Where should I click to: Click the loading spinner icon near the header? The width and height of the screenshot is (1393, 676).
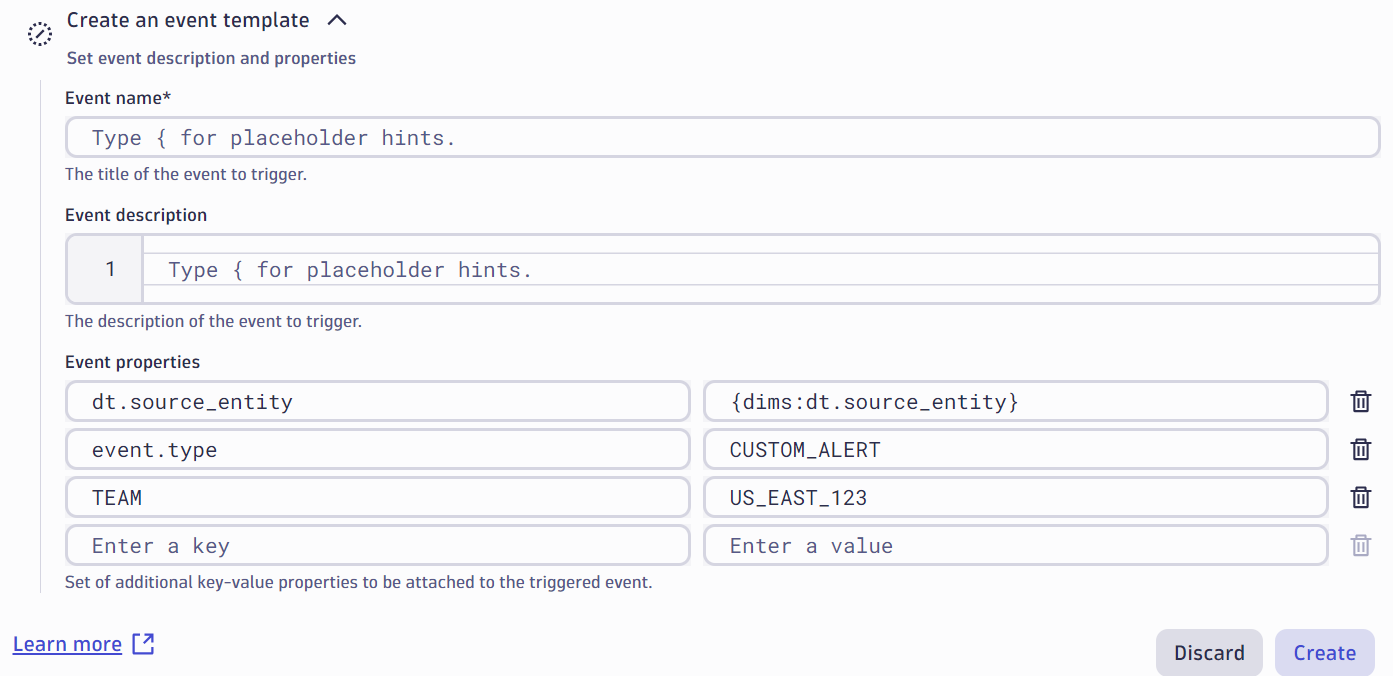click(40, 33)
